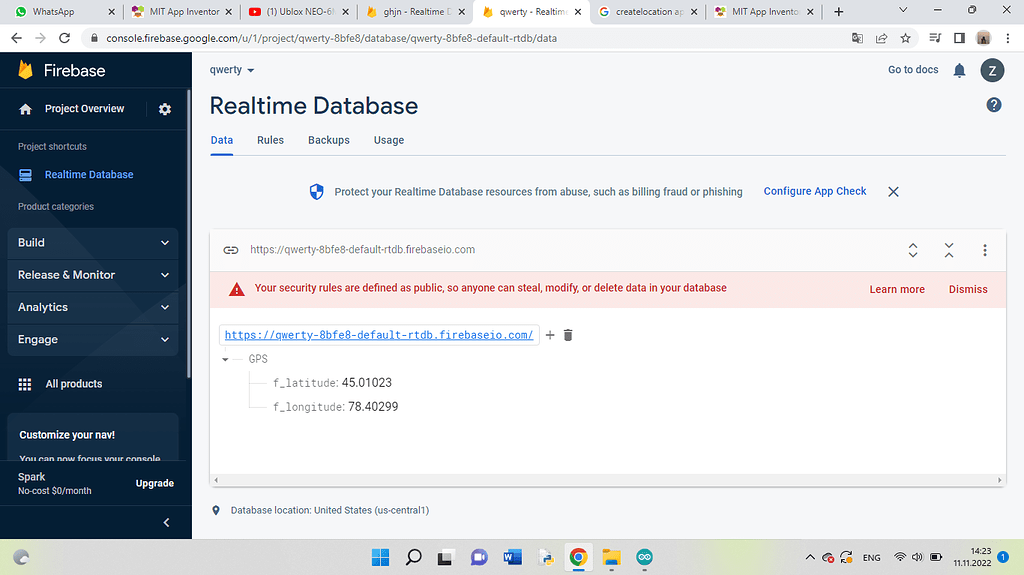Click the help question mark icon
Image resolution: width=1024 pixels, height=575 pixels.
pos(994,105)
